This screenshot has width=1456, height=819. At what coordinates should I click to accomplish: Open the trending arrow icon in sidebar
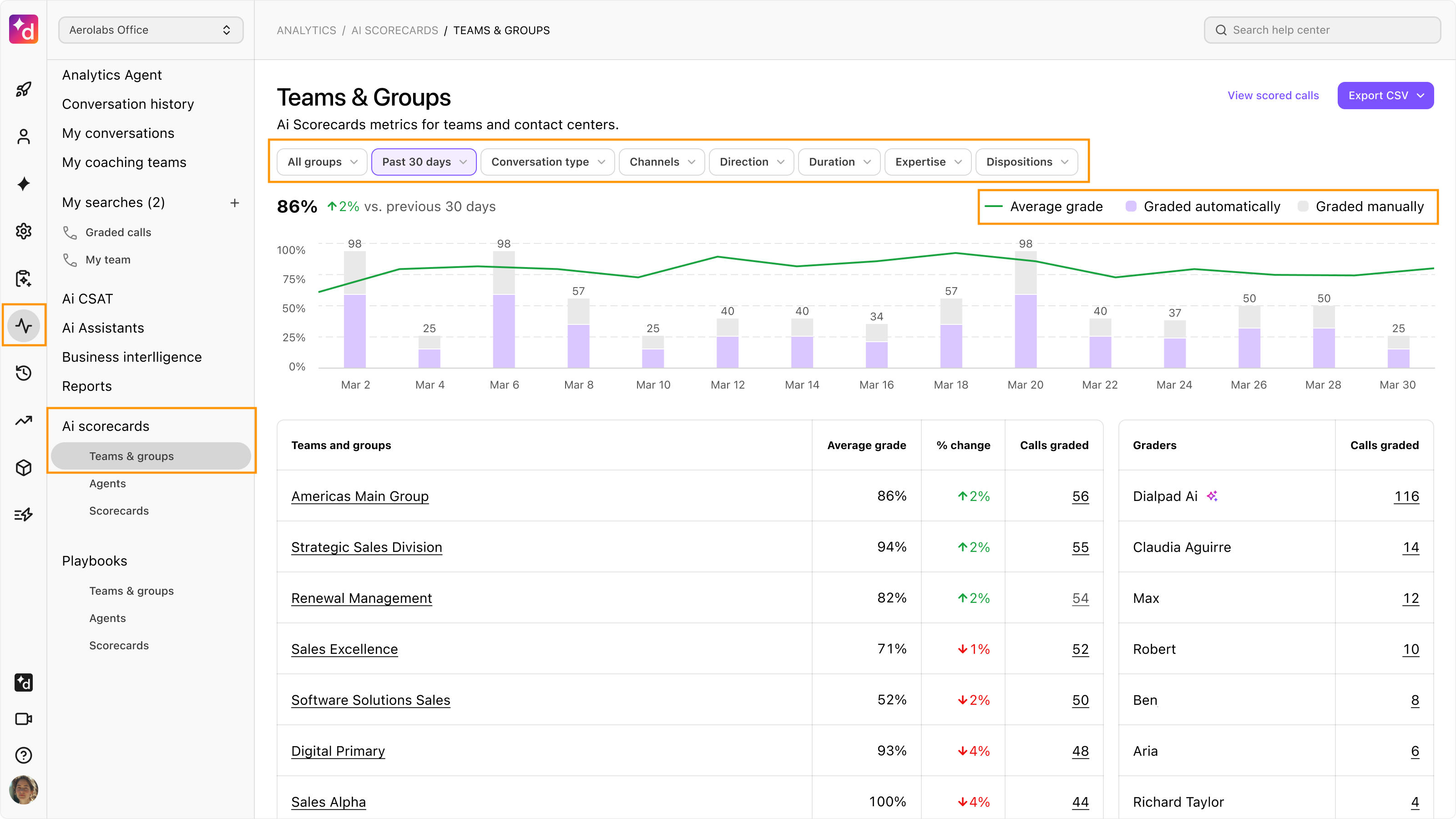(x=23, y=420)
